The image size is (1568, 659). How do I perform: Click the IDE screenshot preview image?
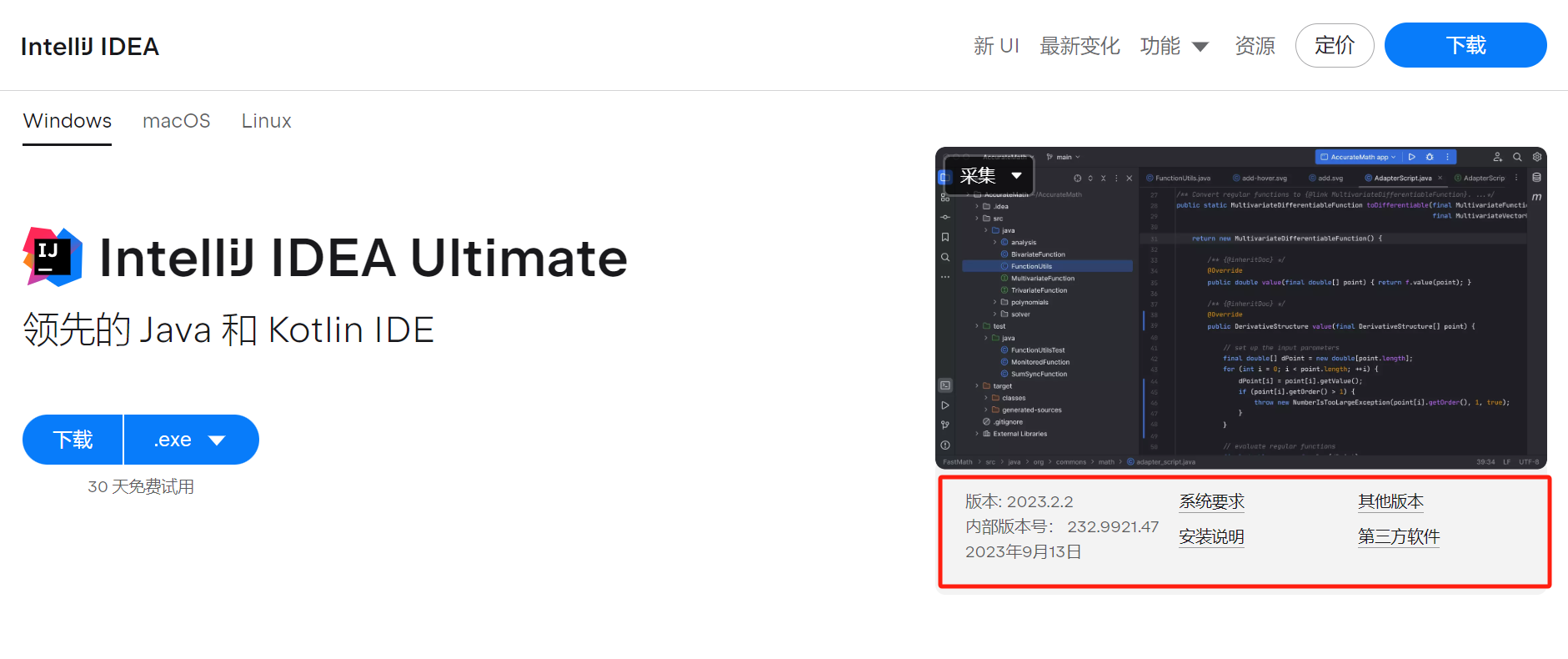coord(1241,308)
